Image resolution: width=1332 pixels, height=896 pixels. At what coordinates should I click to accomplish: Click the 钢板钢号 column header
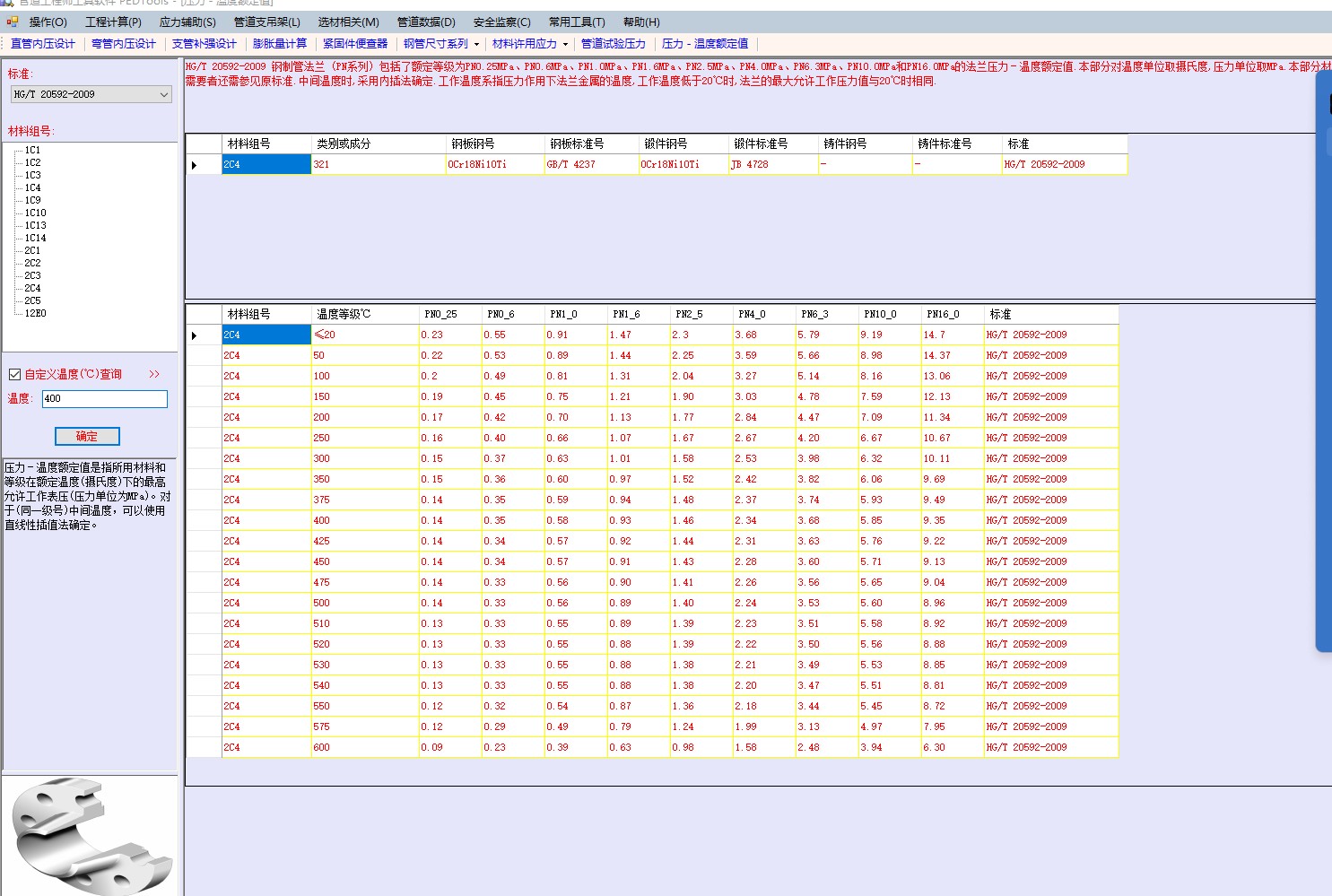coord(495,144)
